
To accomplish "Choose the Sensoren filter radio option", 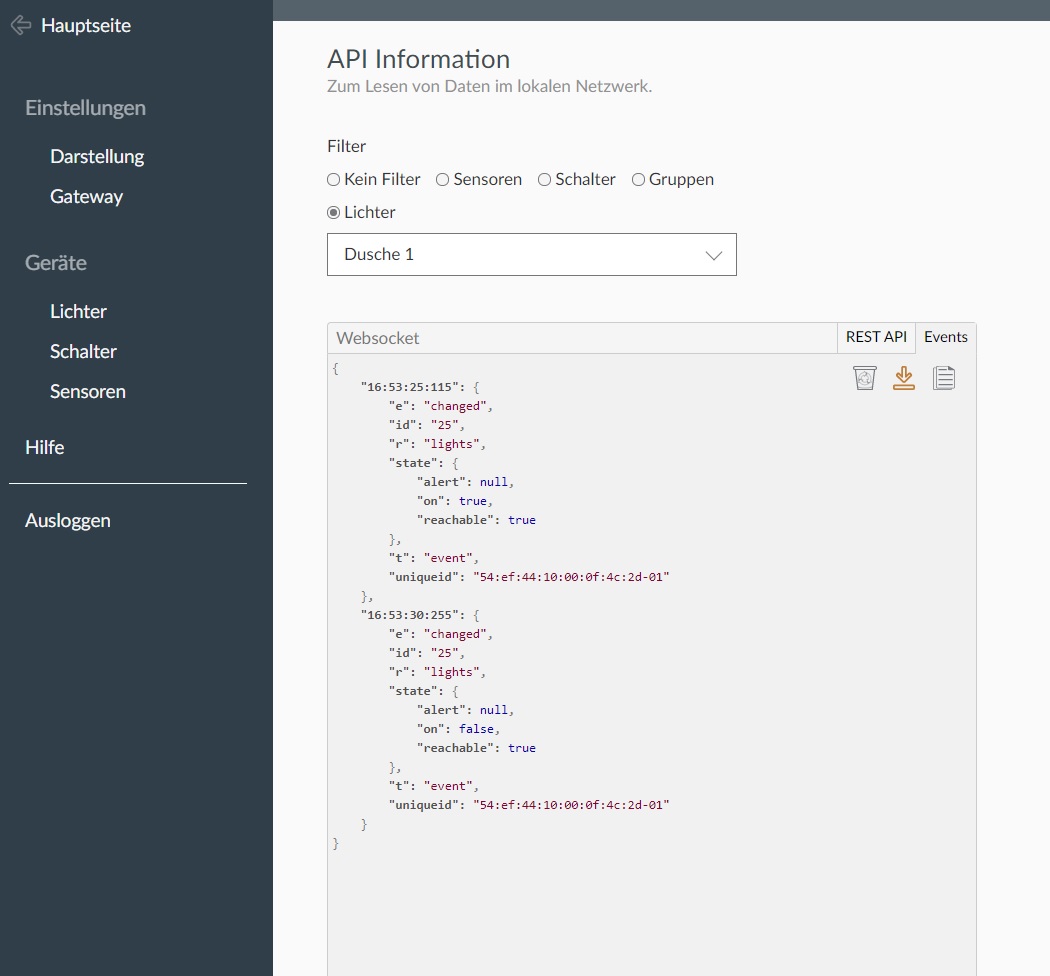I will (443, 180).
